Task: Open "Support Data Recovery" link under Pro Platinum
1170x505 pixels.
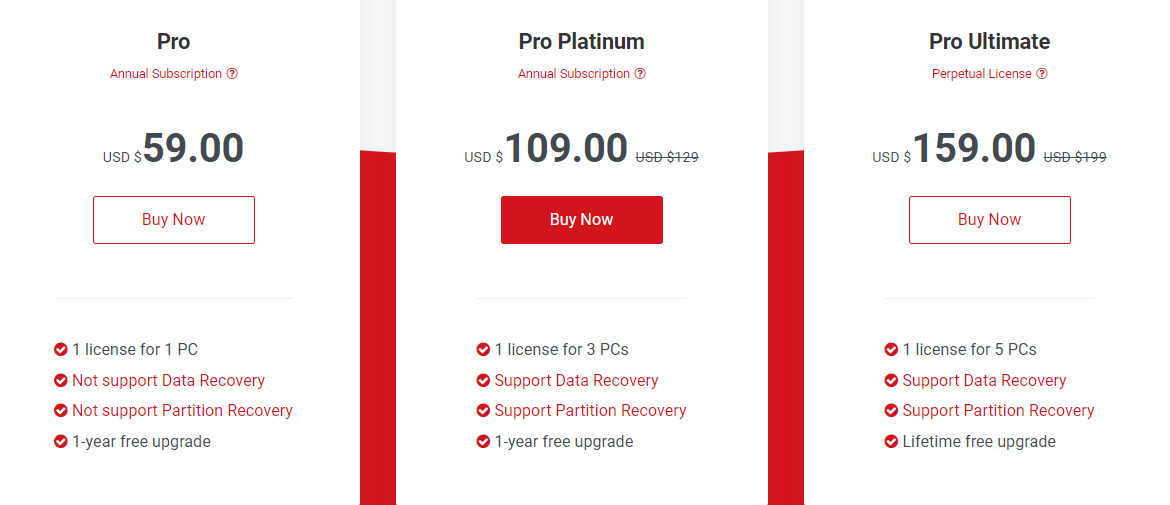Action: (576, 380)
